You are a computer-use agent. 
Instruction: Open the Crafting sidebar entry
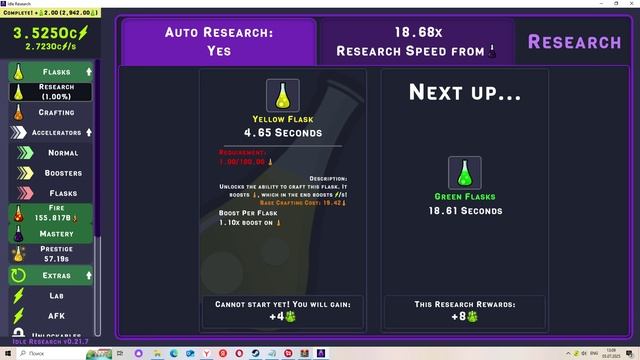[x=51, y=112]
